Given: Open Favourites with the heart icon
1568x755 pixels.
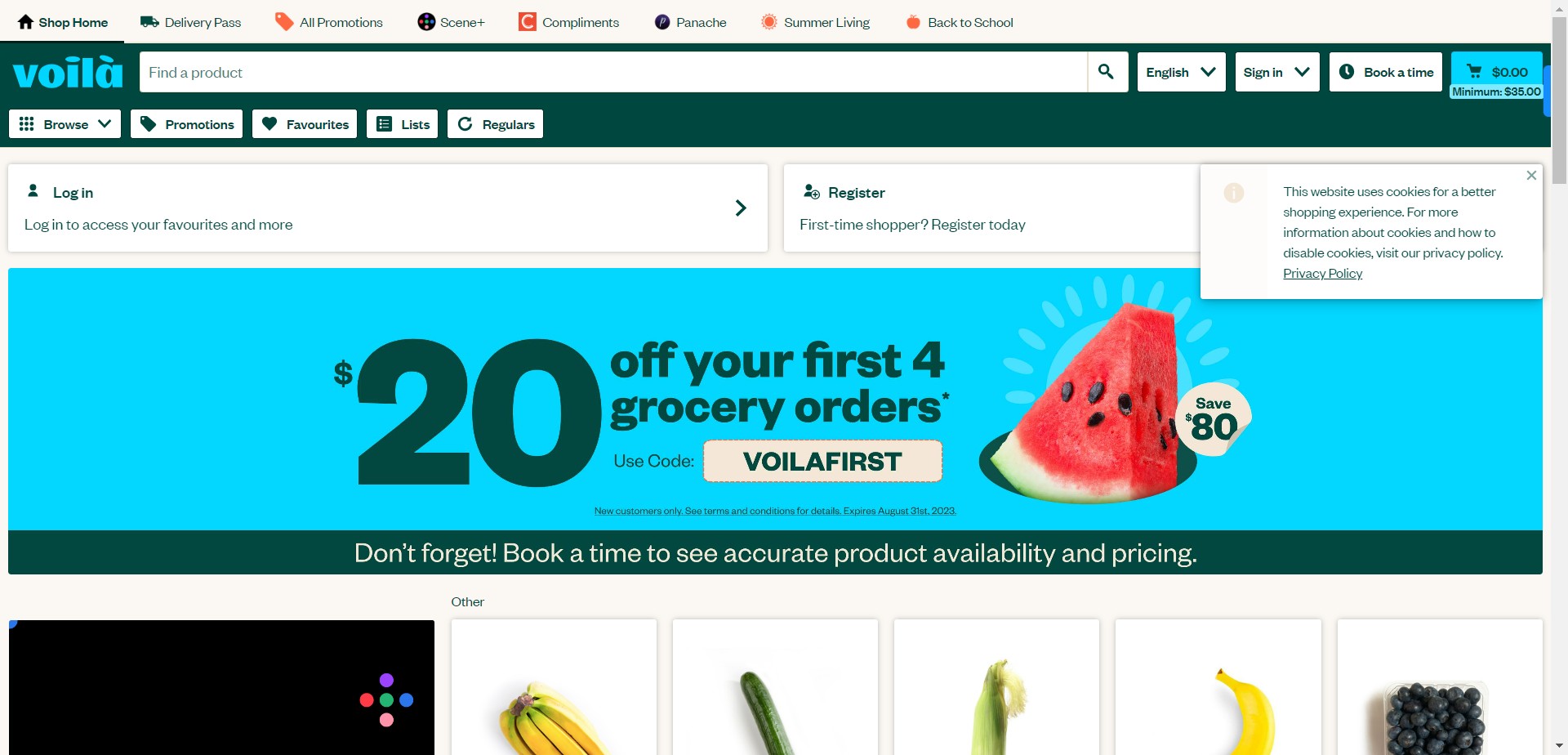Looking at the screenshot, I should click(x=305, y=124).
